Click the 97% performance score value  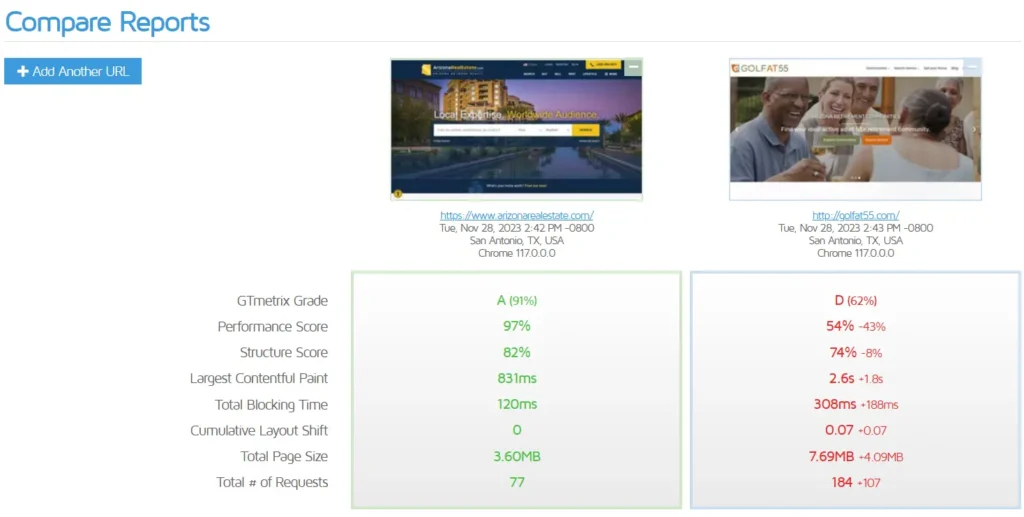pos(517,326)
